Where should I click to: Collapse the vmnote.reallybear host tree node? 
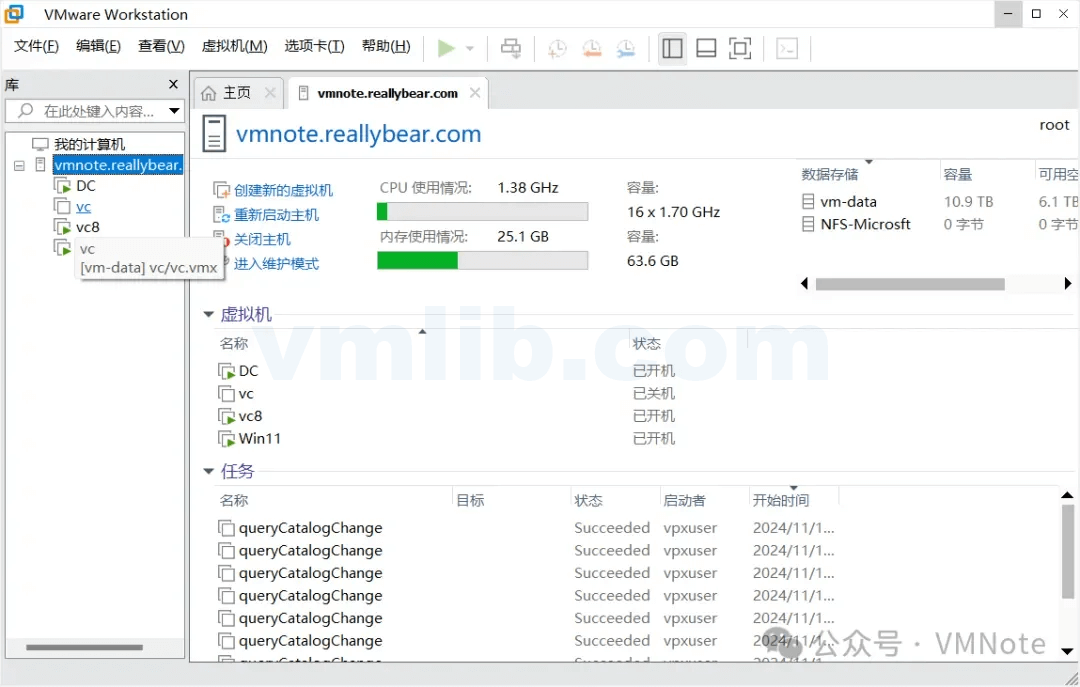click(x=20, y=164)
